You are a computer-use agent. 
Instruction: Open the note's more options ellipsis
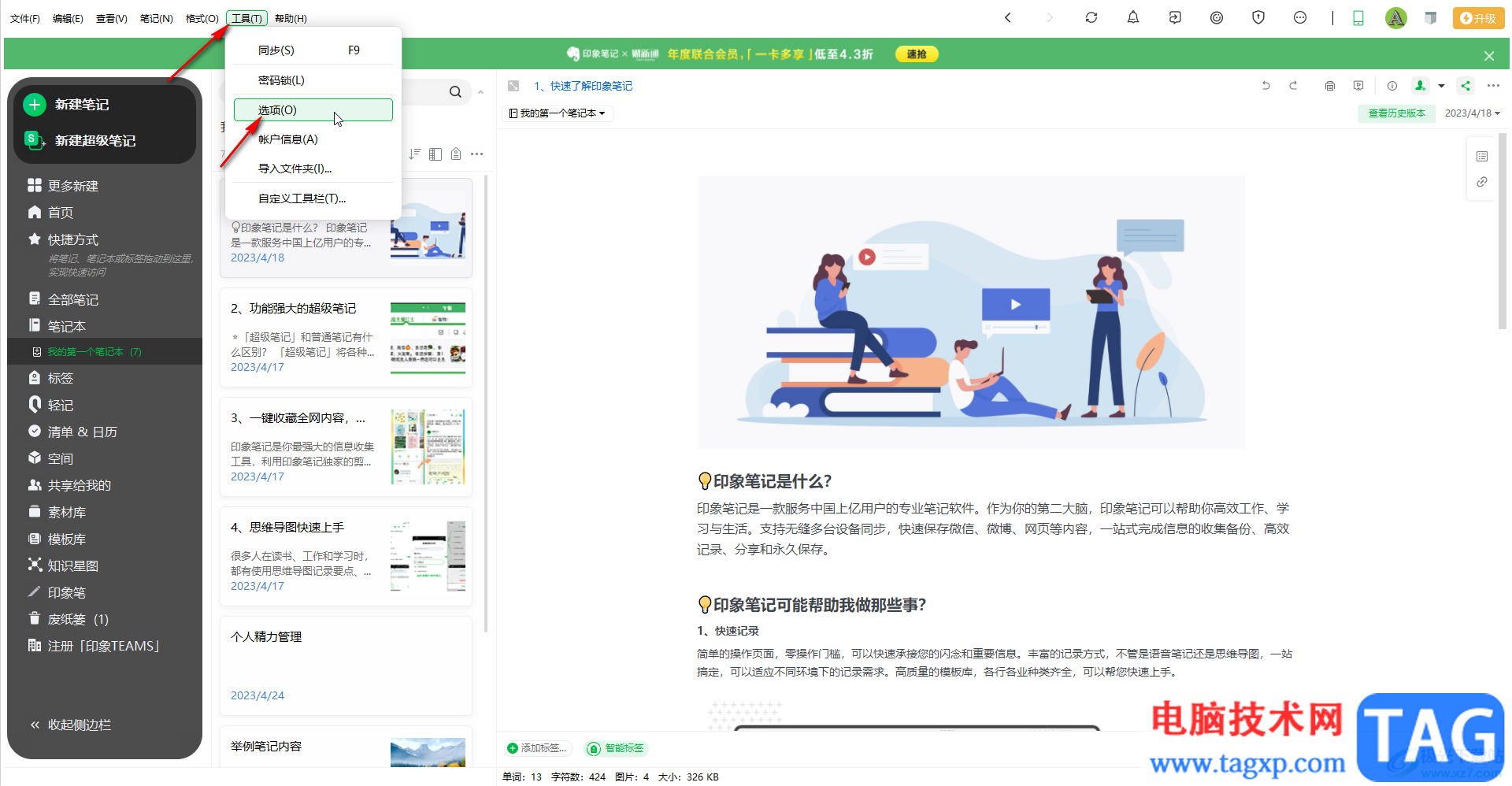[x=1493, y=86]
